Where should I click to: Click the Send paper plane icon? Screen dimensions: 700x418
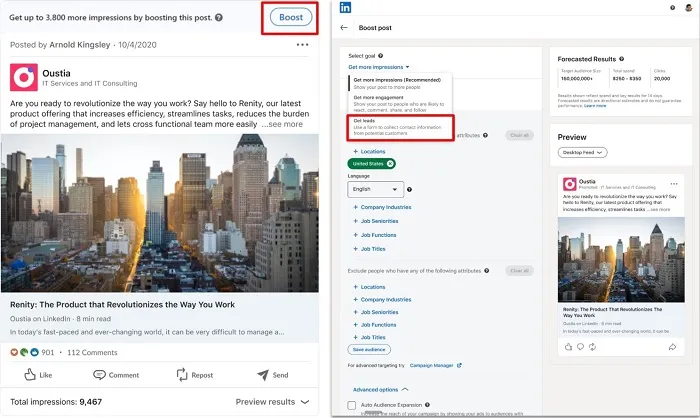click(x=262, y=375)
